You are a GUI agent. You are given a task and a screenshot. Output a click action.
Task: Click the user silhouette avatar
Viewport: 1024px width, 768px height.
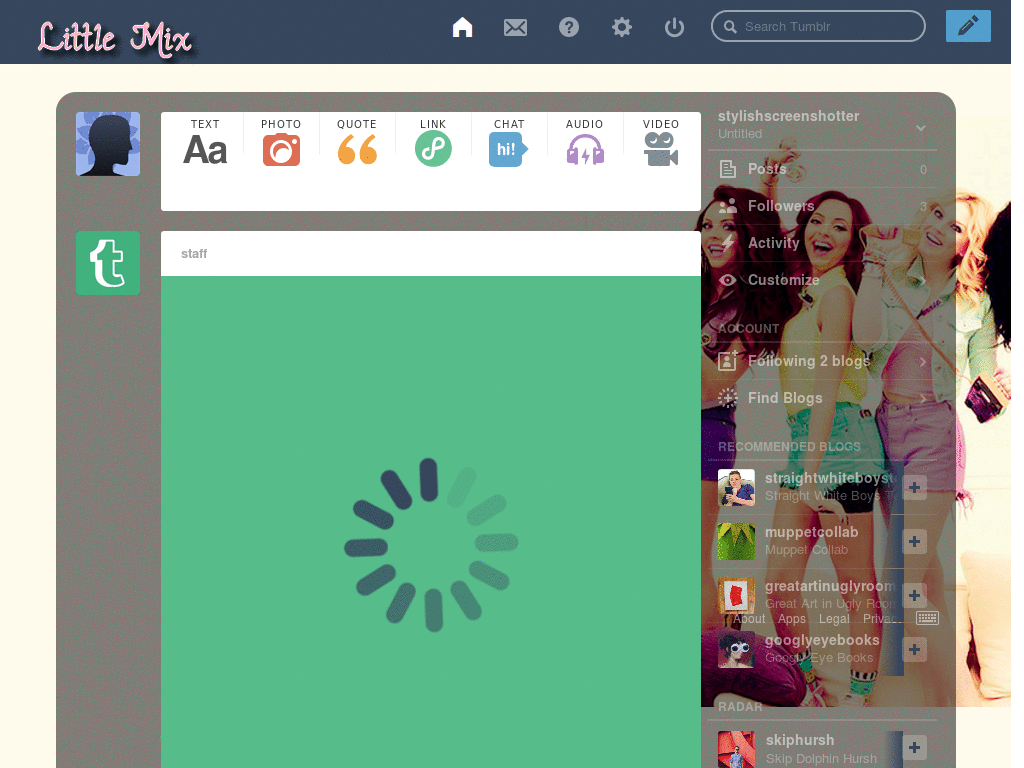108,144
